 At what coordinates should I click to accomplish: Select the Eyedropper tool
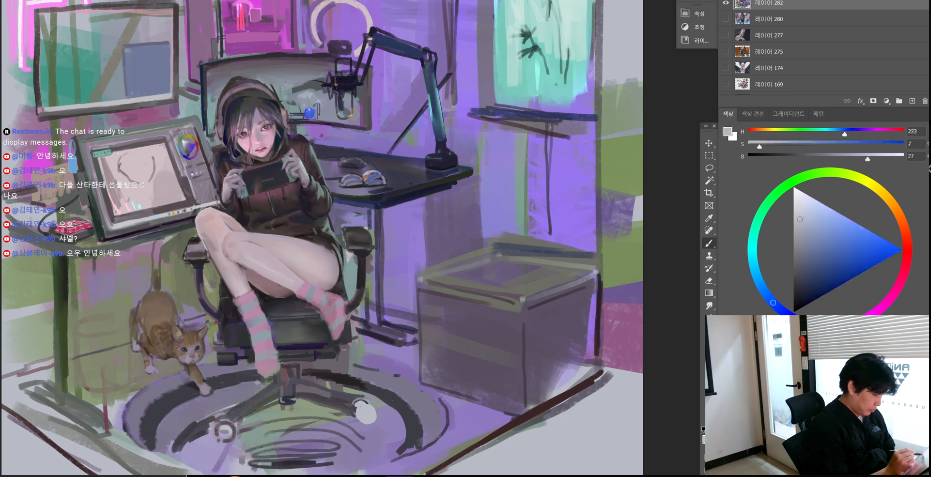pos(709,218)
